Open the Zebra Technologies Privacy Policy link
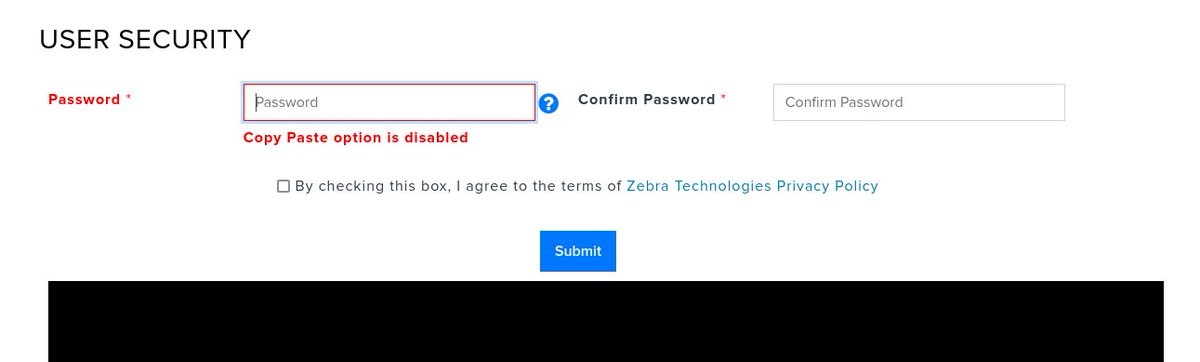This screenshot has width=1200, height=362. (x=752, y=186)
